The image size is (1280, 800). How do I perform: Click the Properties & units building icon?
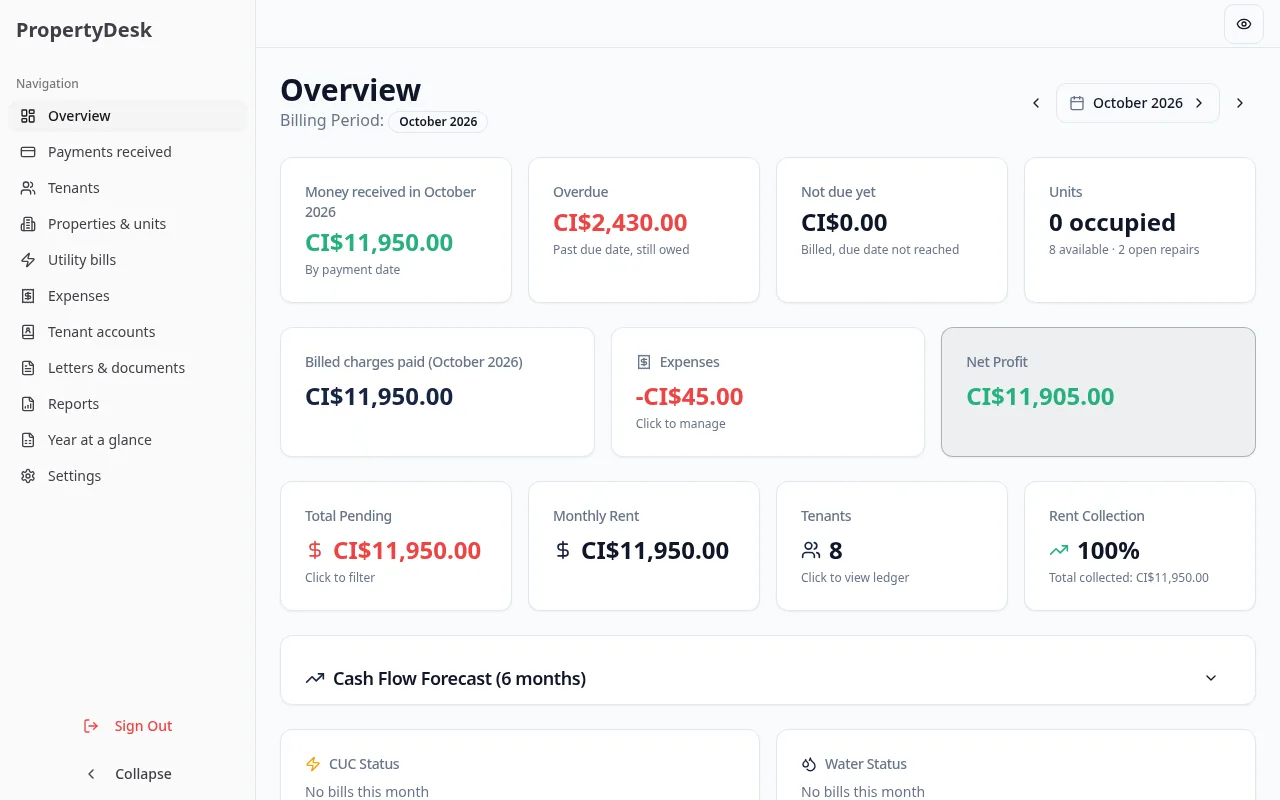coord(28,224)
